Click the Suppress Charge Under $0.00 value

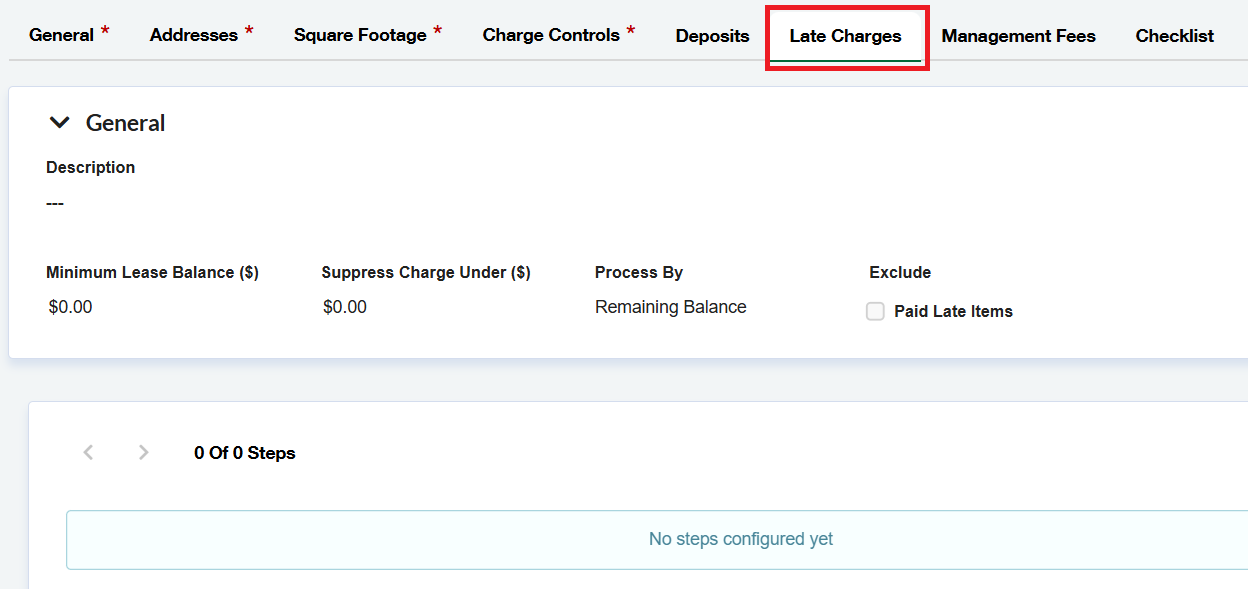[345, 307]
